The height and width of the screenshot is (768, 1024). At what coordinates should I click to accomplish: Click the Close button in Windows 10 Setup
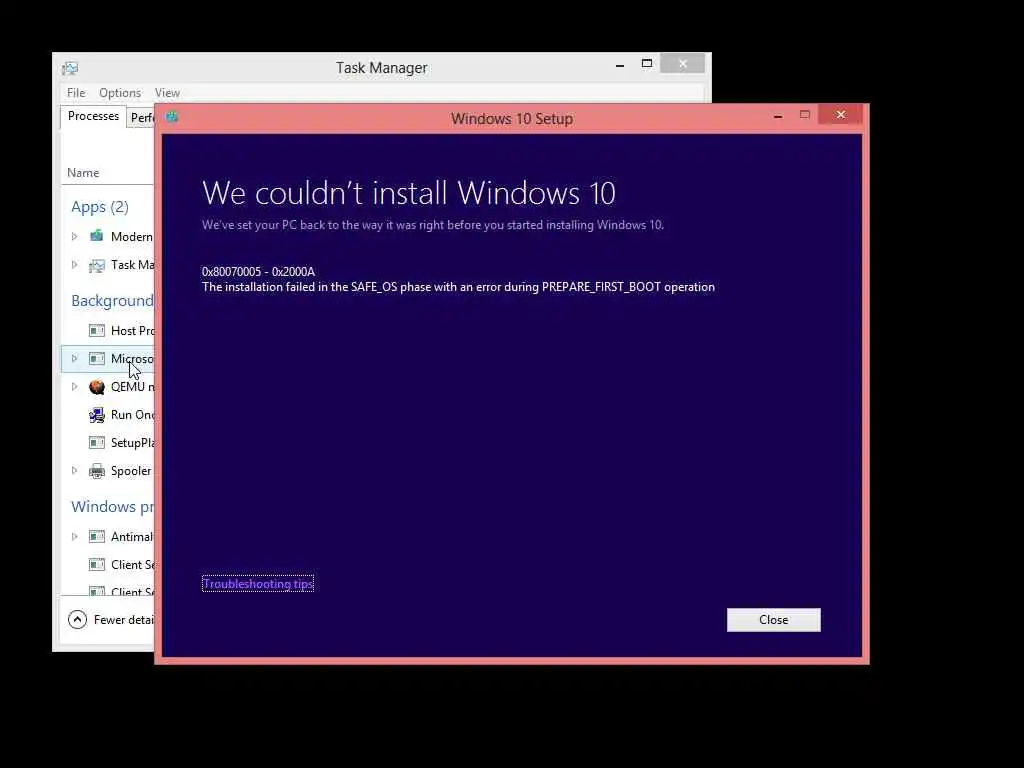[773, 620]
